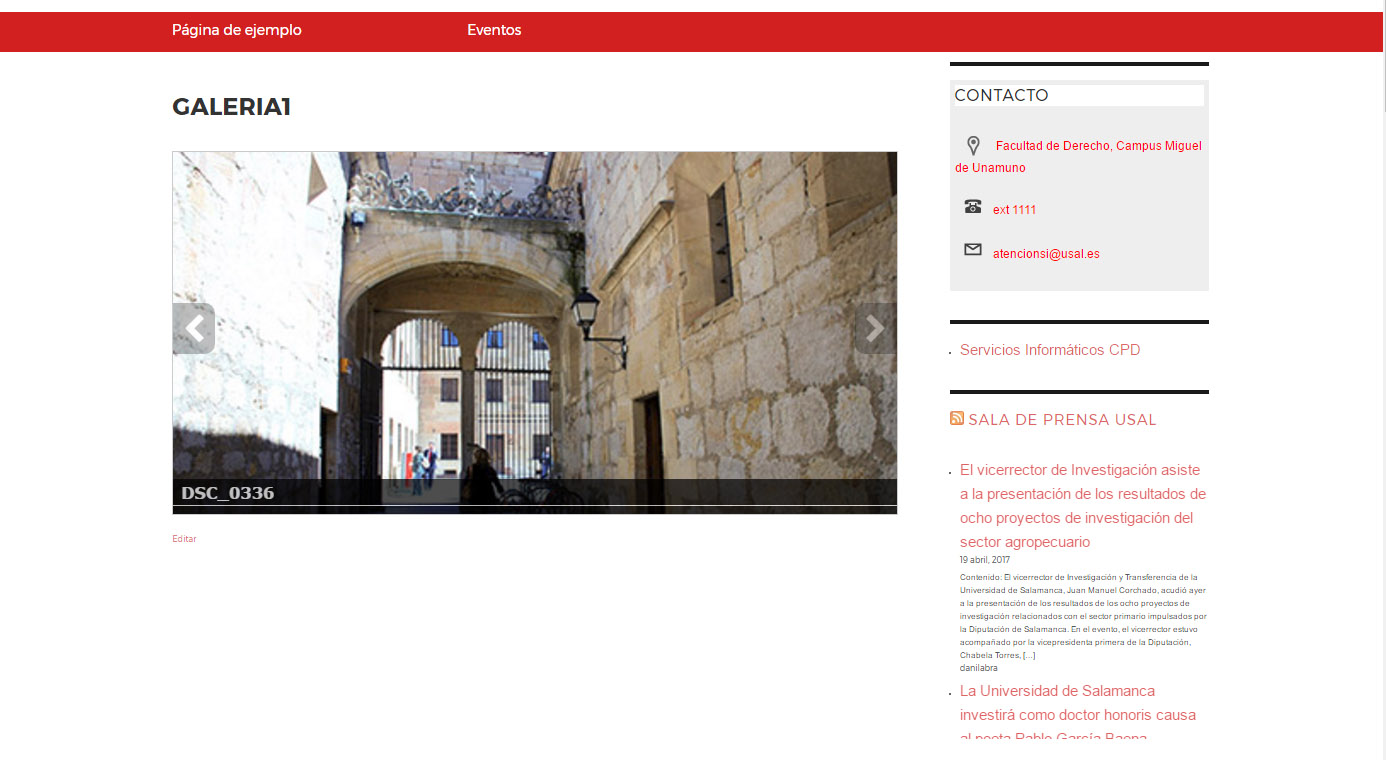Click the envelope icon next to email

click(973, 250)
